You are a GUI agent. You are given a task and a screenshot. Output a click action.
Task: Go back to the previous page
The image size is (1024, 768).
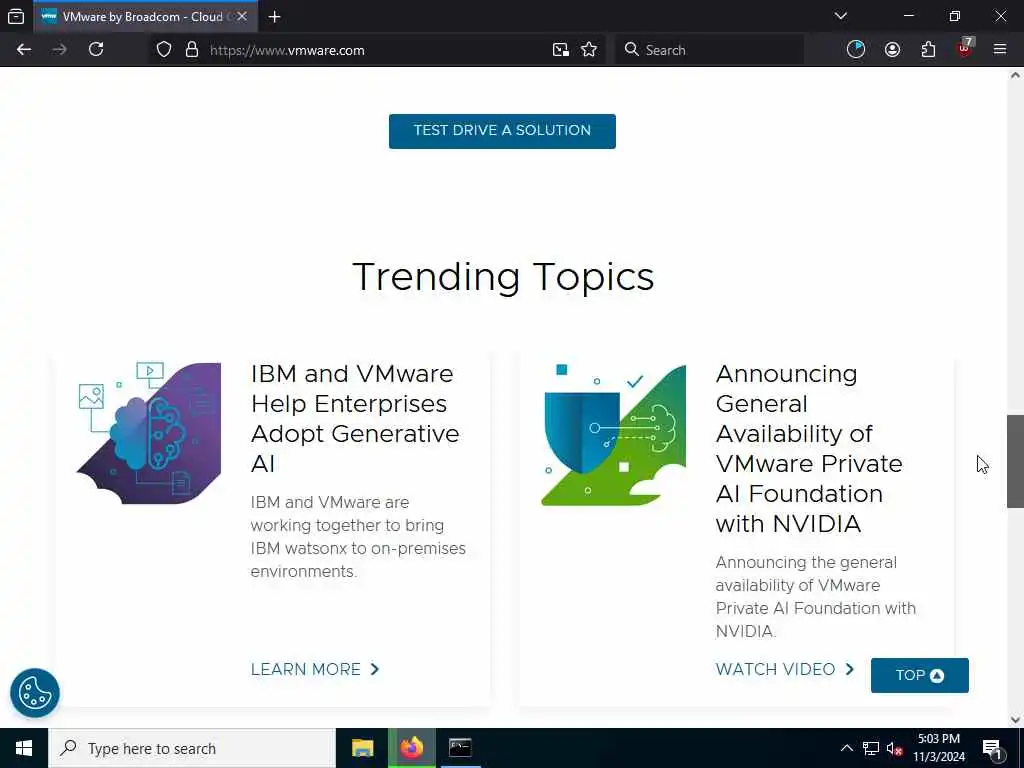point(24,50)
